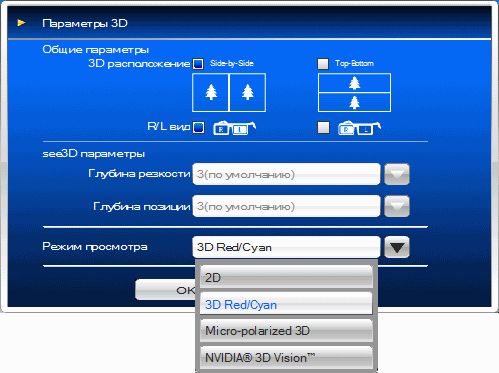Click the Режим просмотра label

[95, 247]
